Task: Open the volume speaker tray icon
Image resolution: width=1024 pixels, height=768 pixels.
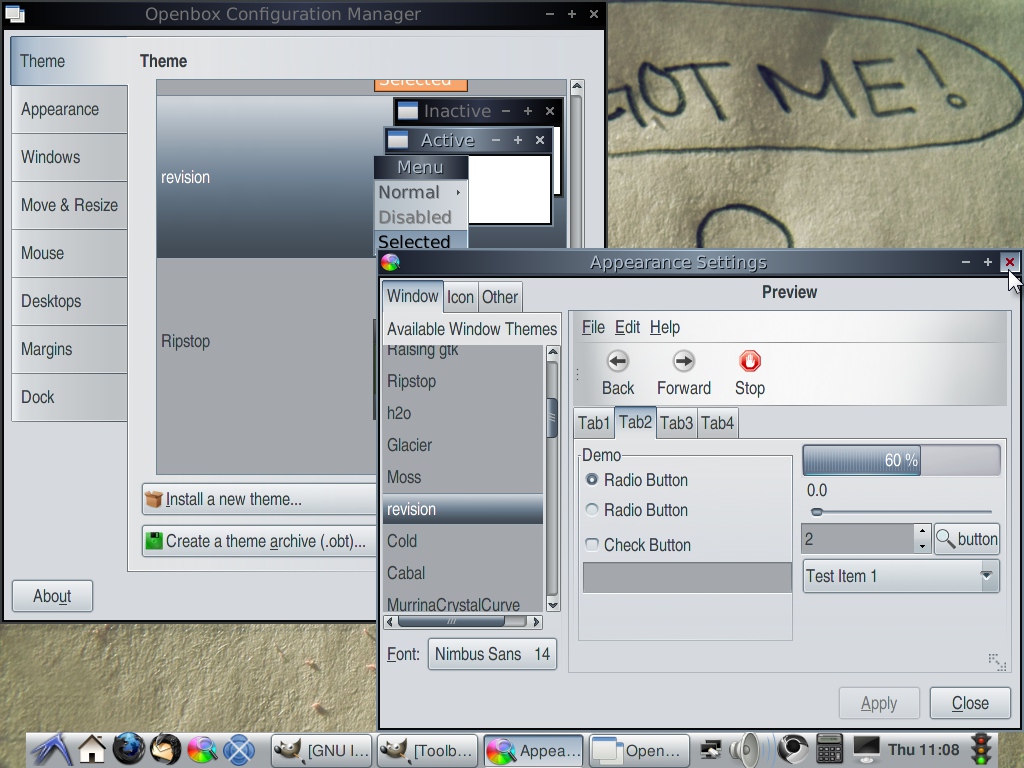Action: (x=744, y=750)
